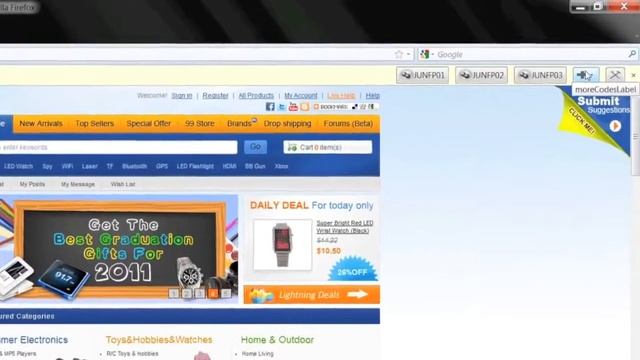Screen dimensions: 640x360
Task: Click the JUNFP03 coupon code button
Action: coord(540,75)
